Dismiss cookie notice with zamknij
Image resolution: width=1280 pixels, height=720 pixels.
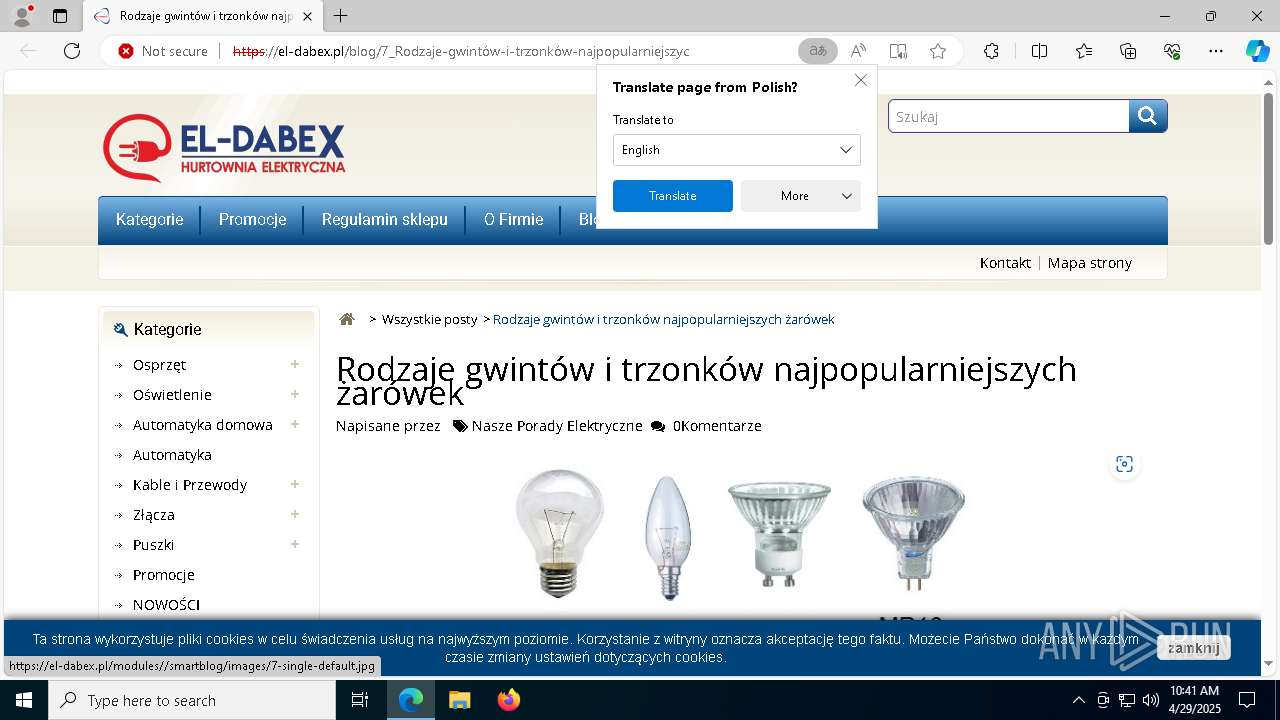coord(1193,648)
